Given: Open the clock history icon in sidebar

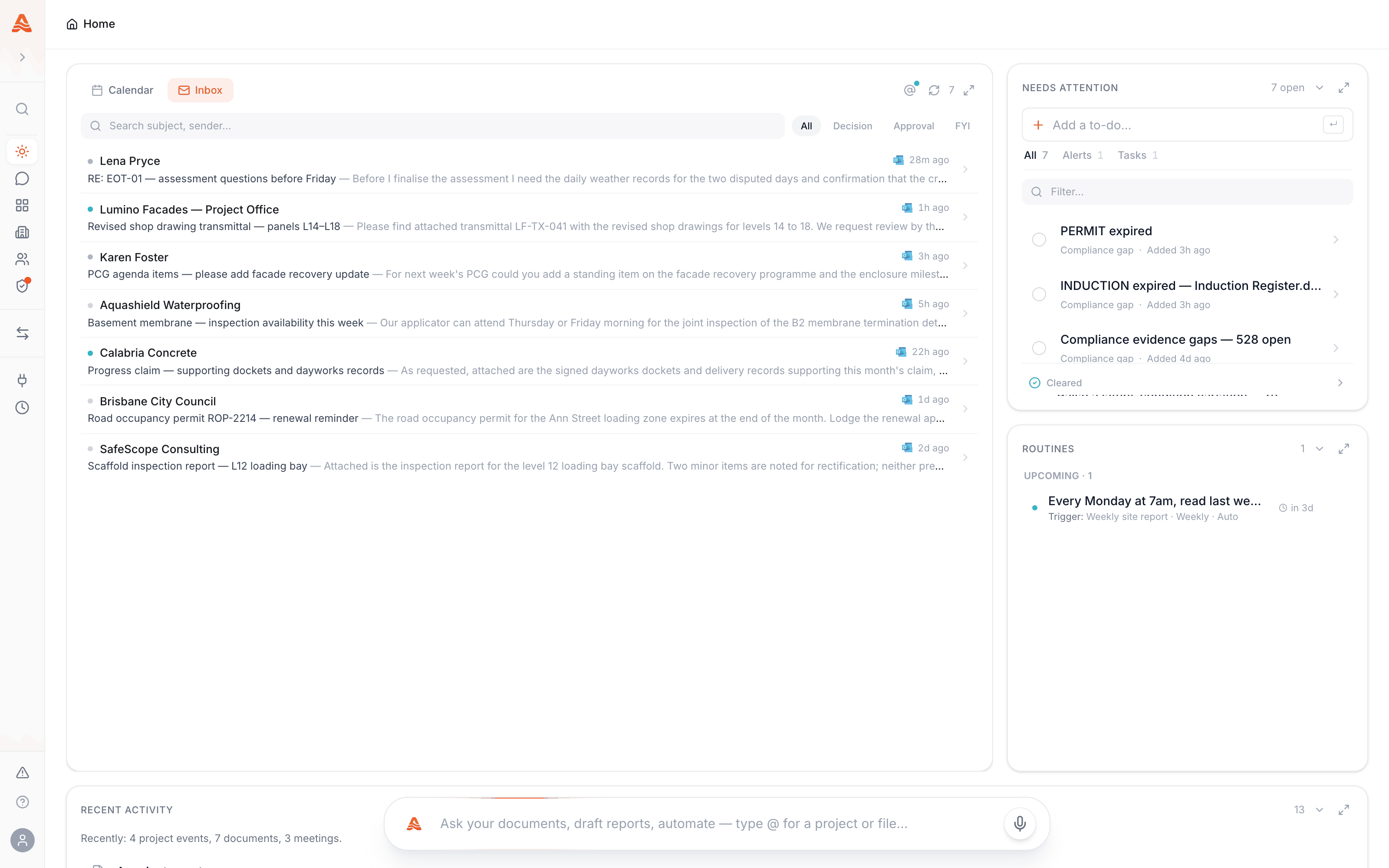Looking at the screenshot, I should tap(23, 408).
